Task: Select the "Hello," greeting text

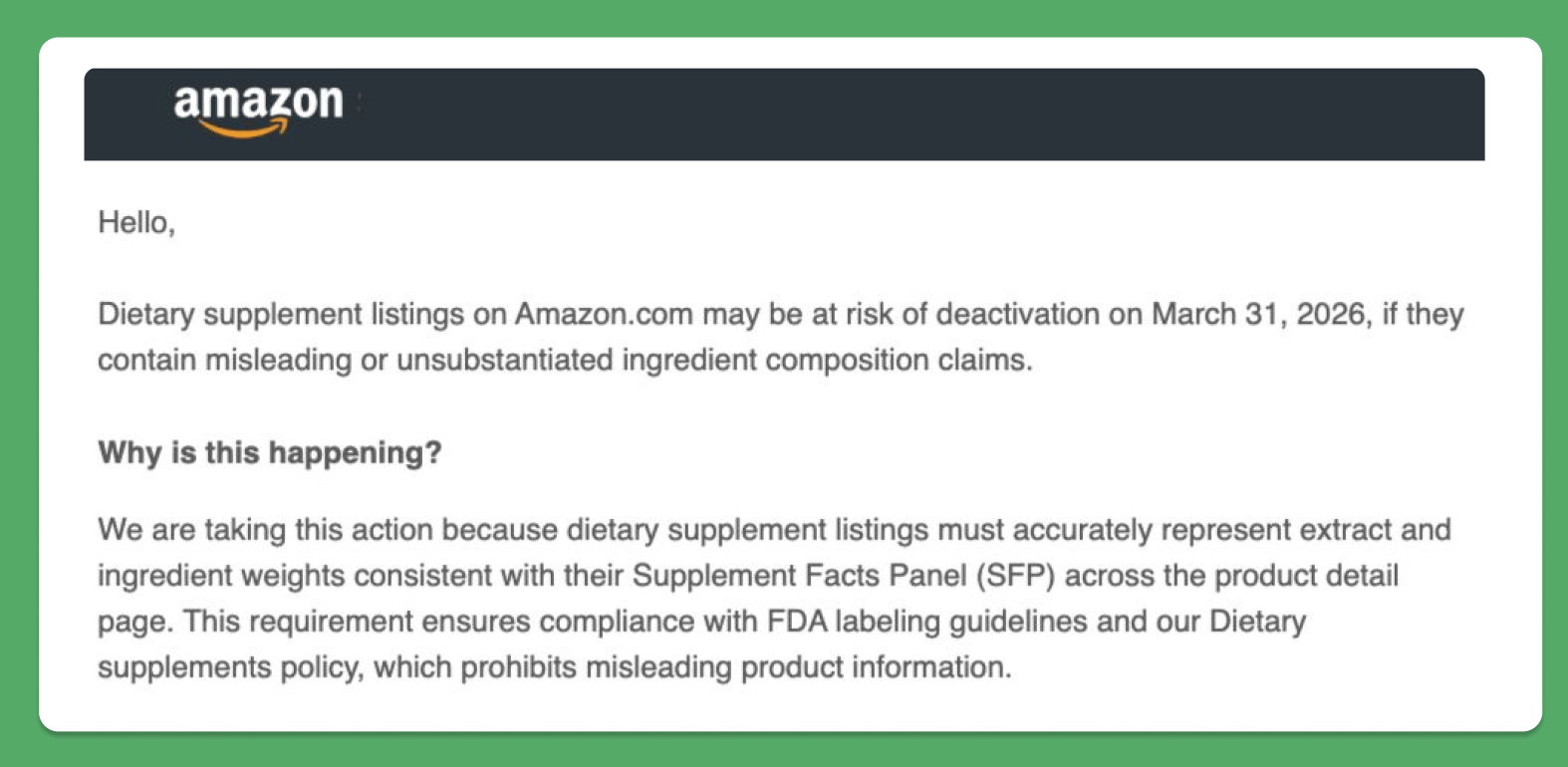Action: pos(136,222)
